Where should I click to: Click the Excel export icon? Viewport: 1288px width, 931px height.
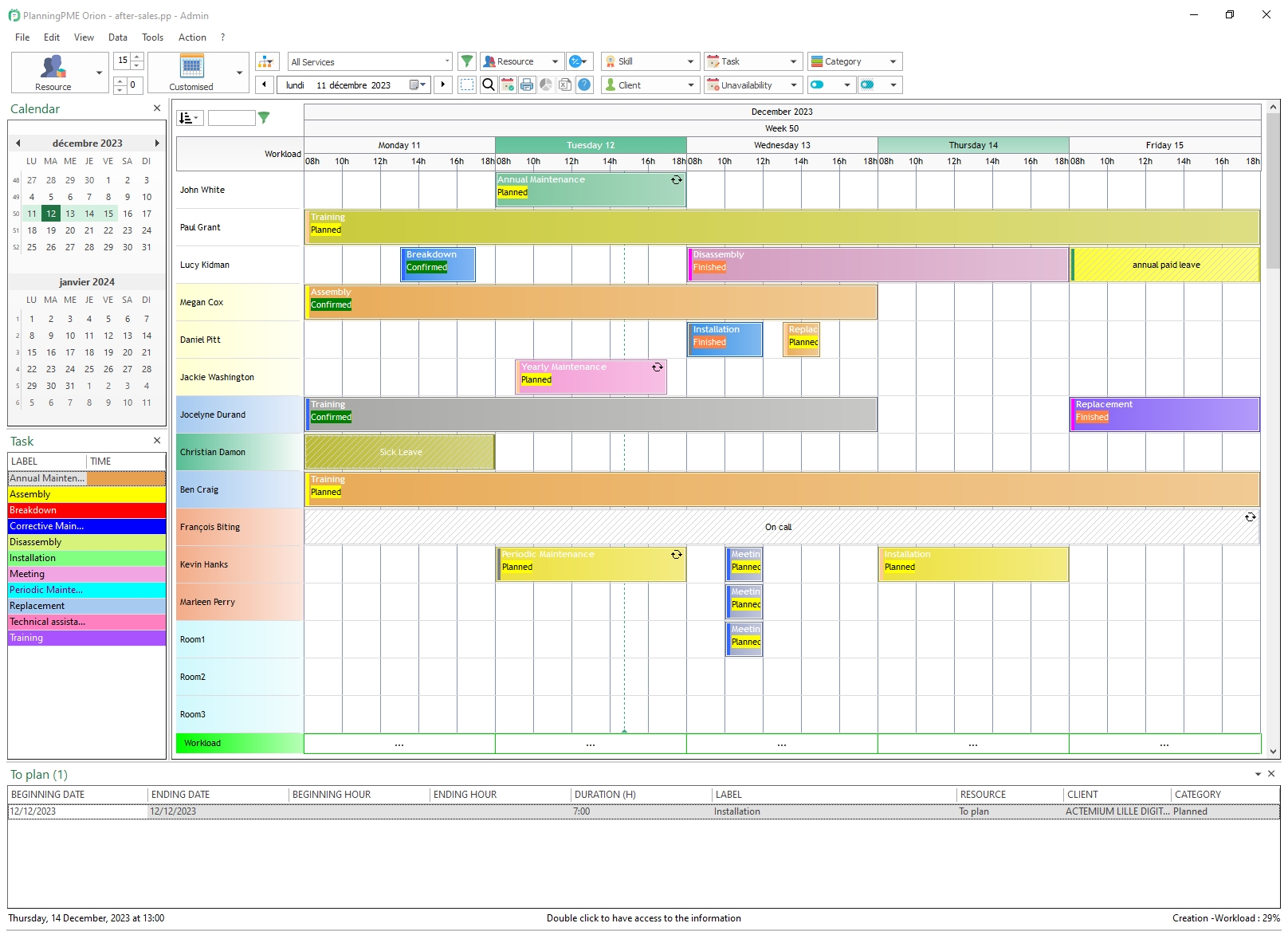tap(565, 84)
